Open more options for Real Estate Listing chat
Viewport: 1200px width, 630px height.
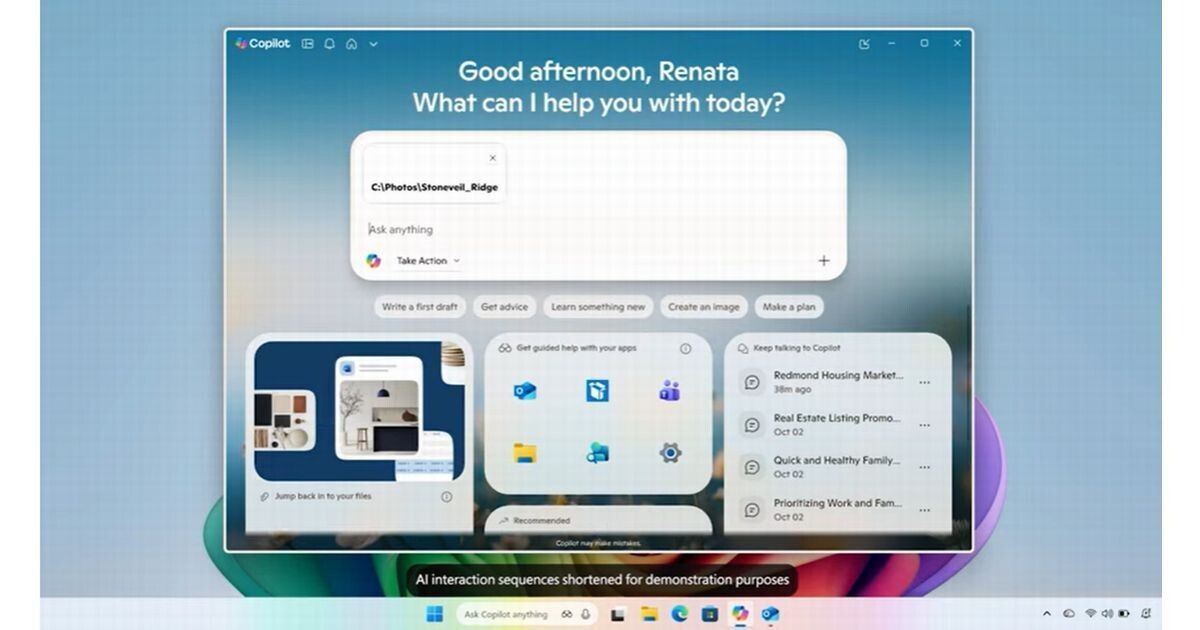click(924, 425)
